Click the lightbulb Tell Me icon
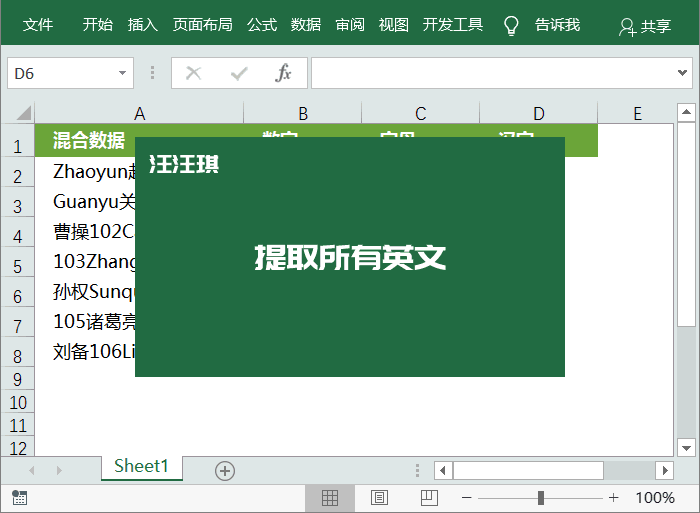Screen dimensions: 700x513 511,25
